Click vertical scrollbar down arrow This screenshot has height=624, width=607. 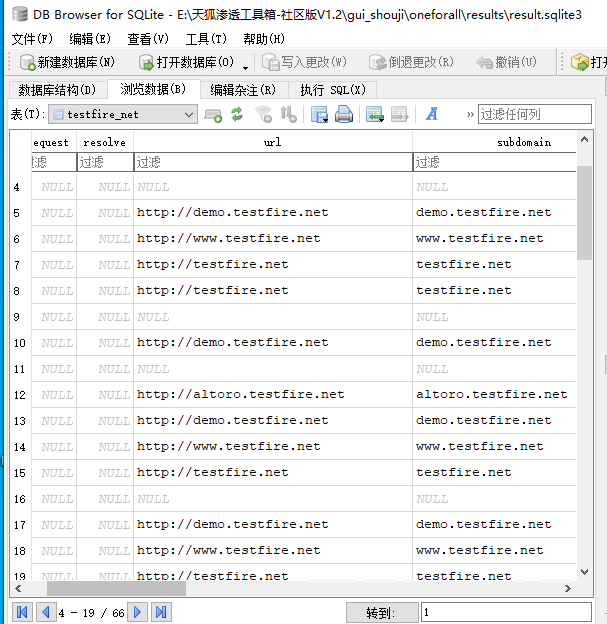pos(584,572)
